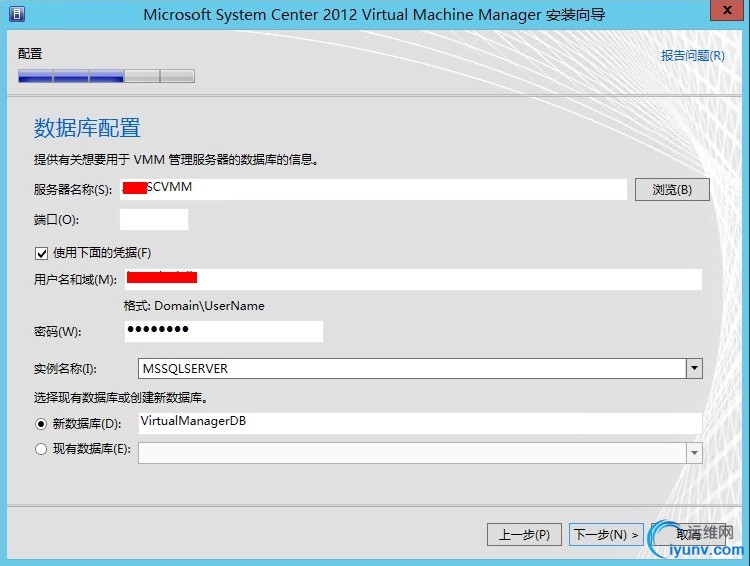Click the 上一步(P) previous button
The image size is (750, 566).
click(x=524, y=534)
